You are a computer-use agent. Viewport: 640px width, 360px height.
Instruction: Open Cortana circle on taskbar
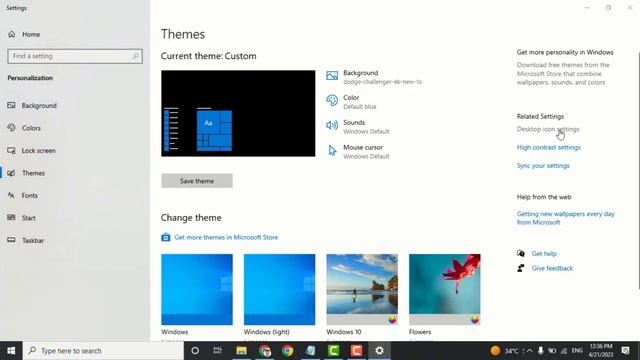click(x=195, y=351)
